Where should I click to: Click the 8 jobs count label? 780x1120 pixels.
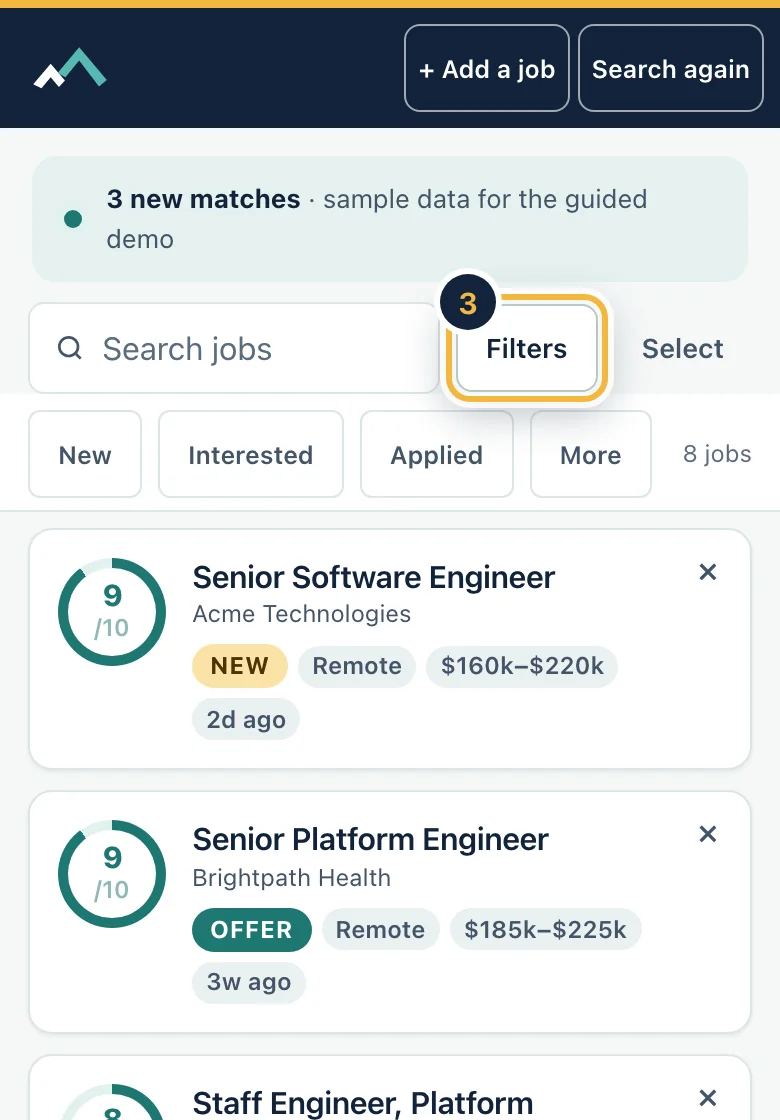point(717,454)
